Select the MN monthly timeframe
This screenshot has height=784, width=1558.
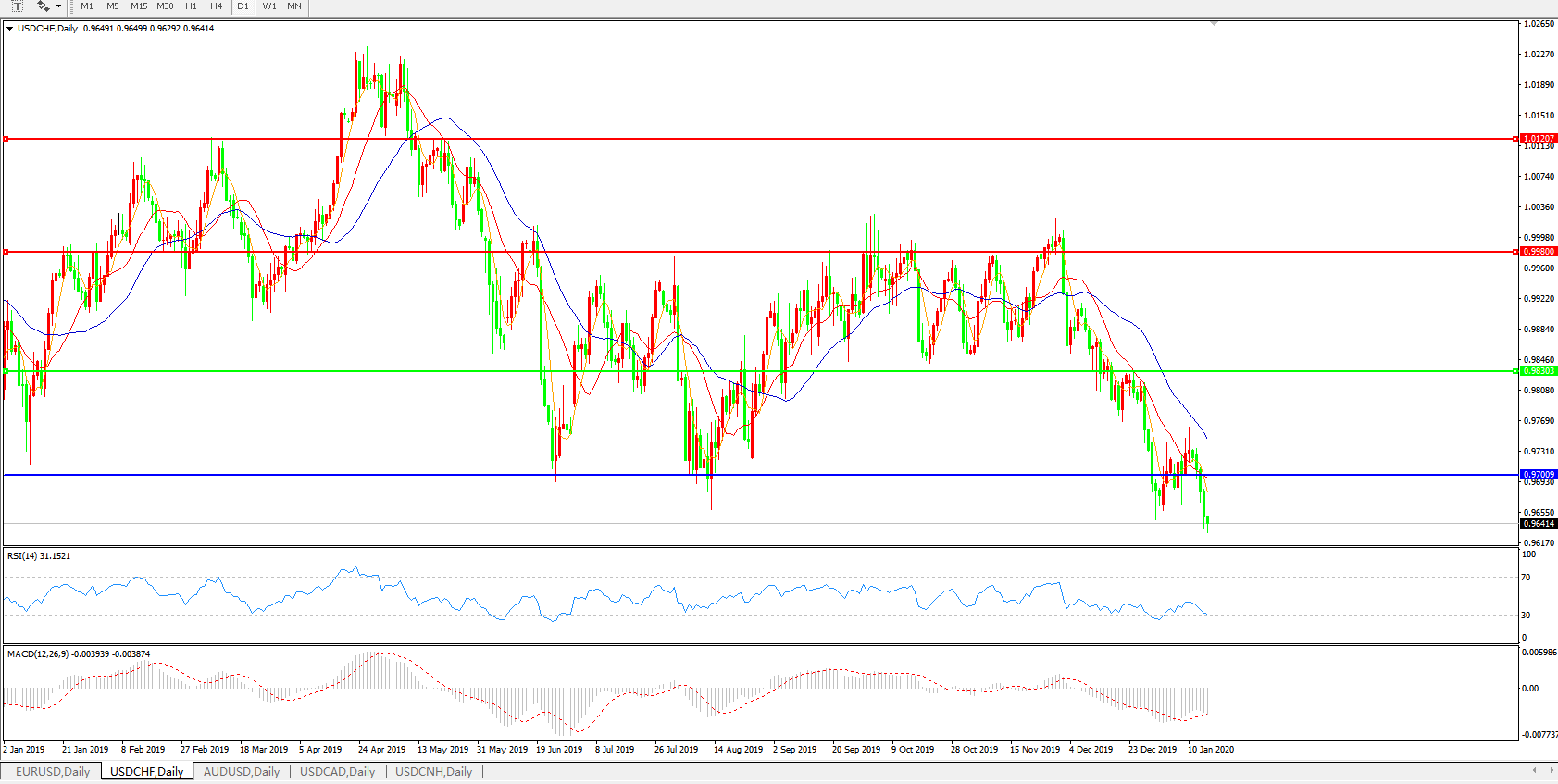pos(294,6)
